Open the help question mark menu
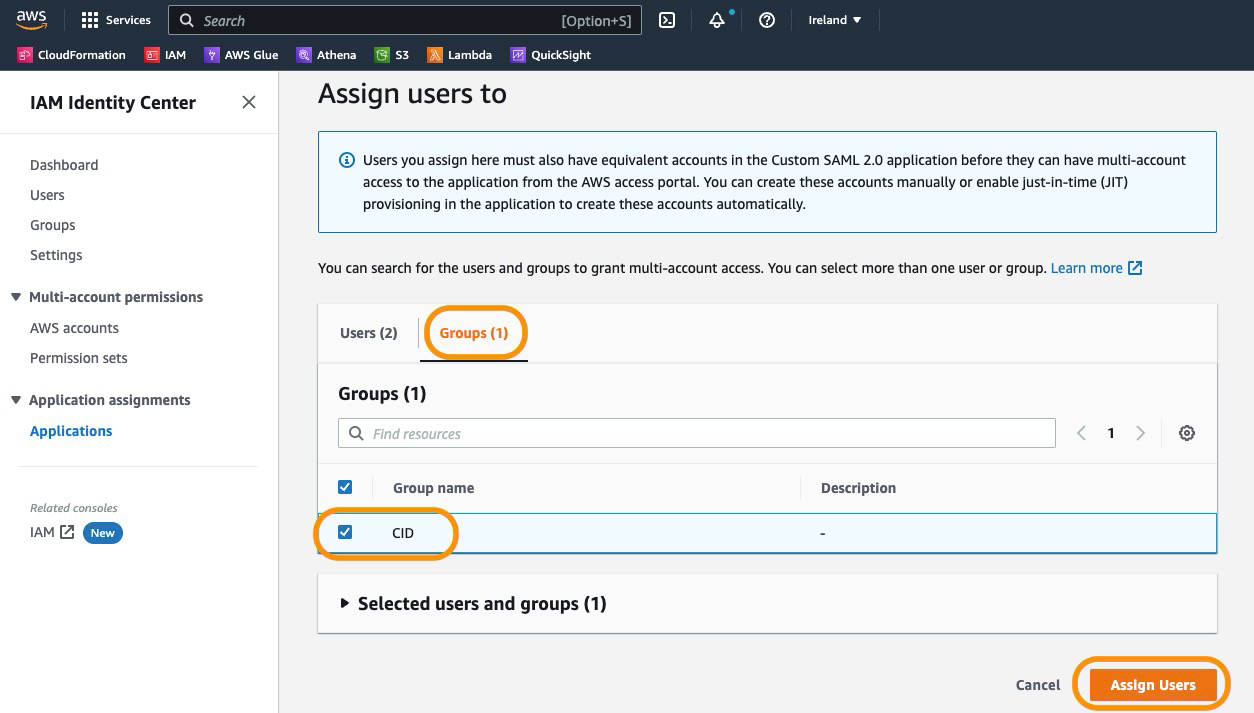Image resolution: width=1254 pixels, height=713 pixels. (767, 20)
